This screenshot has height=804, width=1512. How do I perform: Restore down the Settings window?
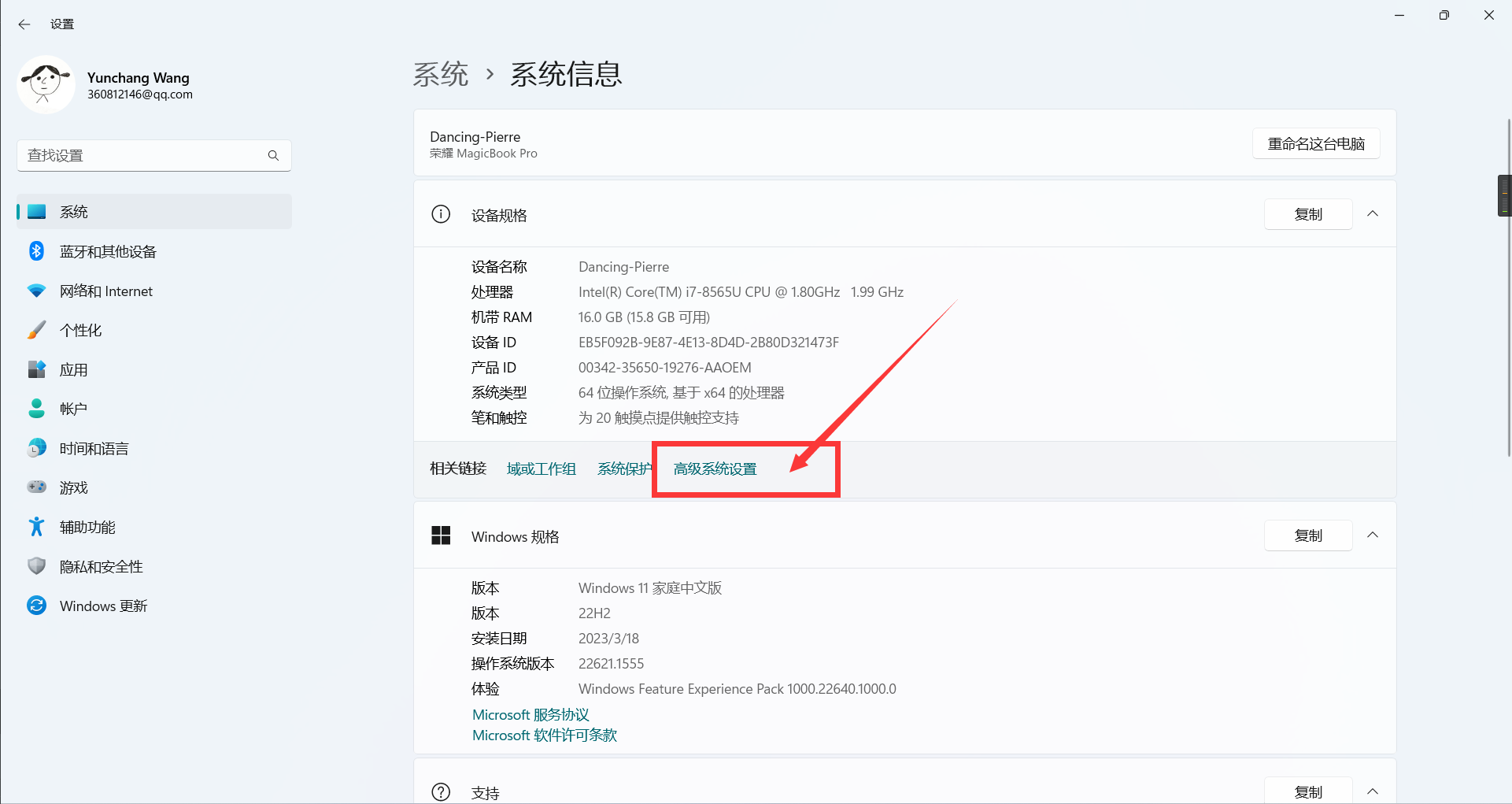(x=1444, y=15)
